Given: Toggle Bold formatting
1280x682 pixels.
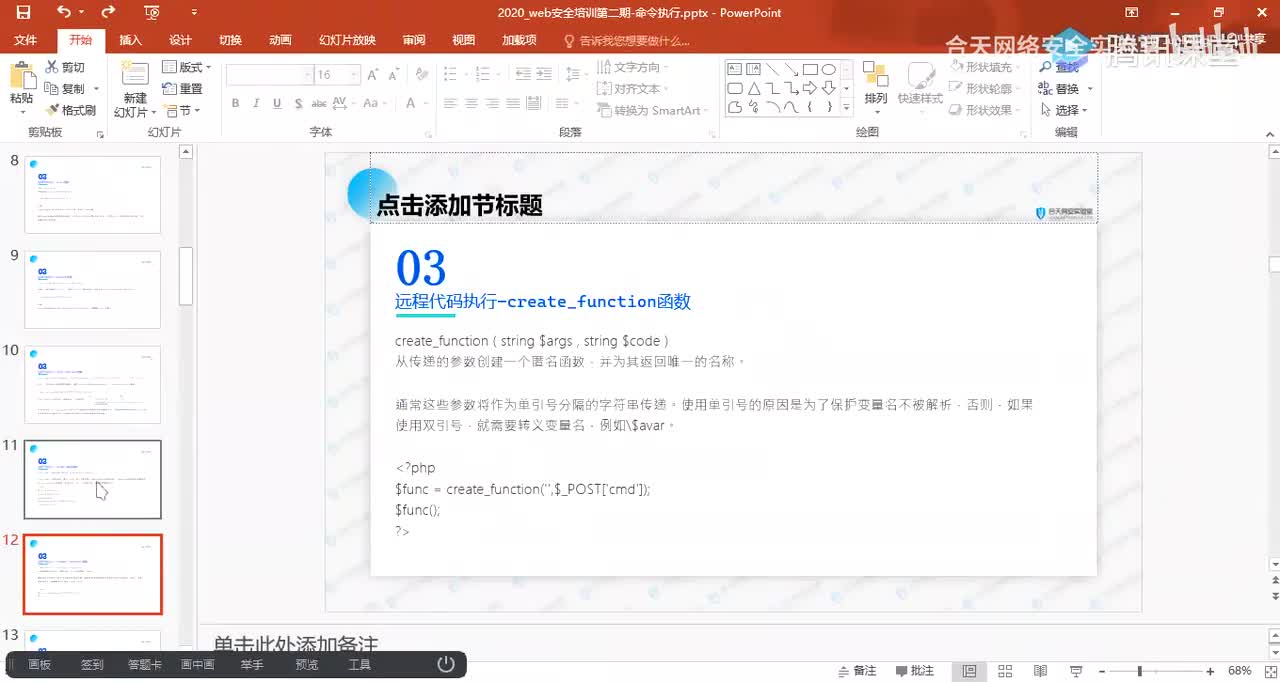Looking at the screenshot, I should [235, 103].
